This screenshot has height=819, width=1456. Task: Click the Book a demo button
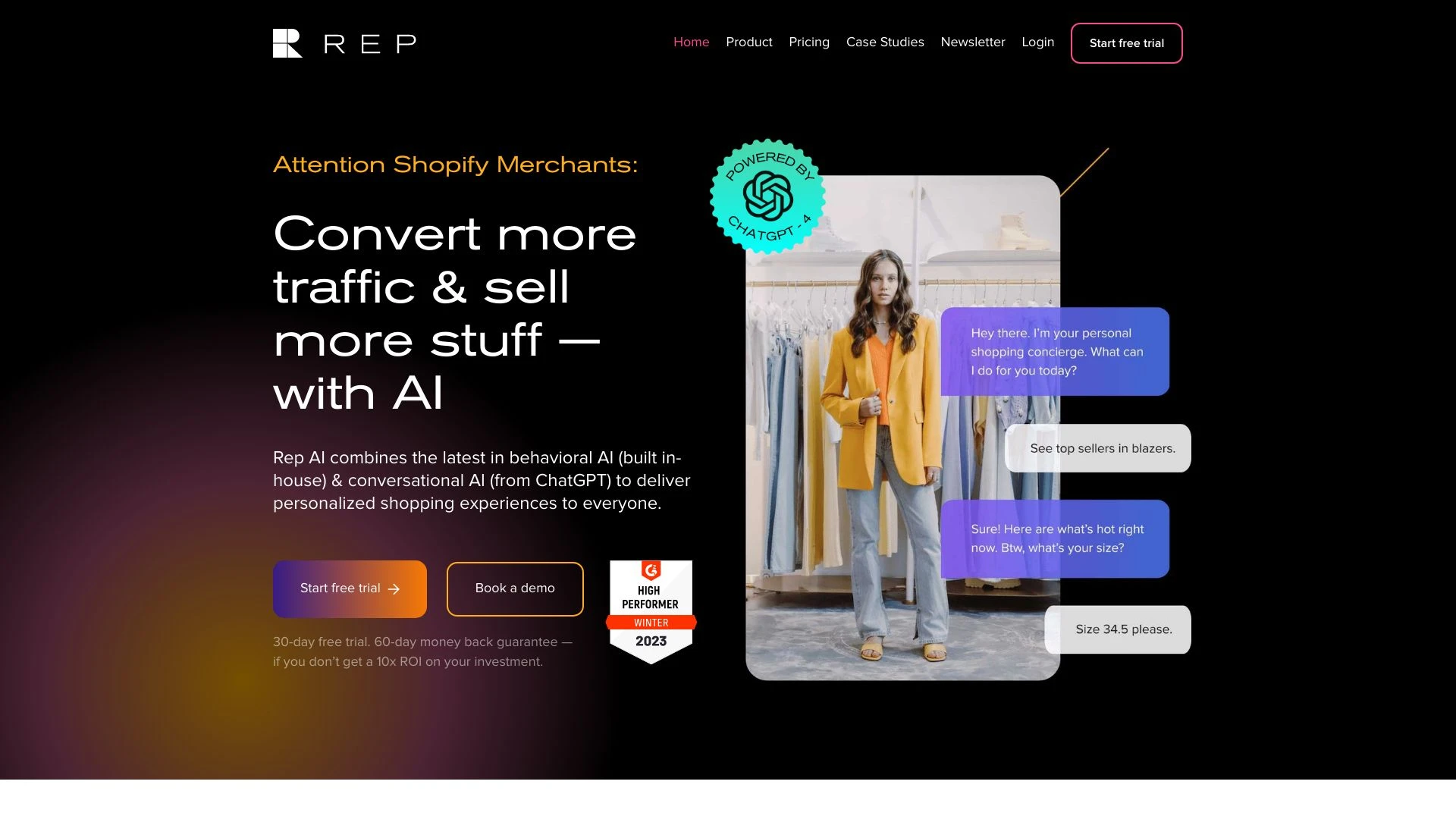(514, 588)
